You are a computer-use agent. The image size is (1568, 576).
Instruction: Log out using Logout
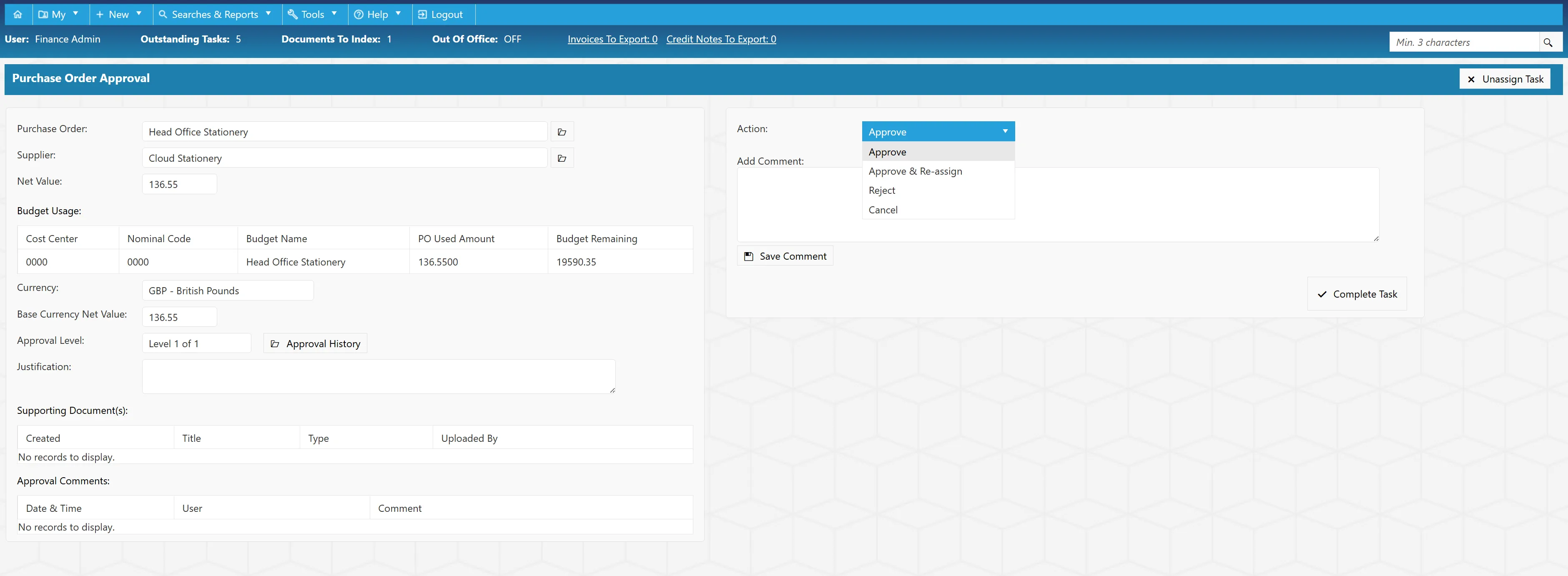(x=441, y=15)
